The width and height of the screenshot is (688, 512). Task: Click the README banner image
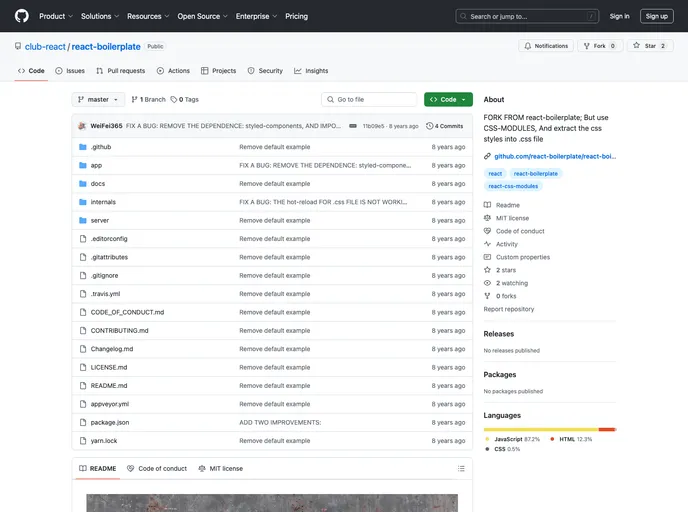click(x=272, y=503)
